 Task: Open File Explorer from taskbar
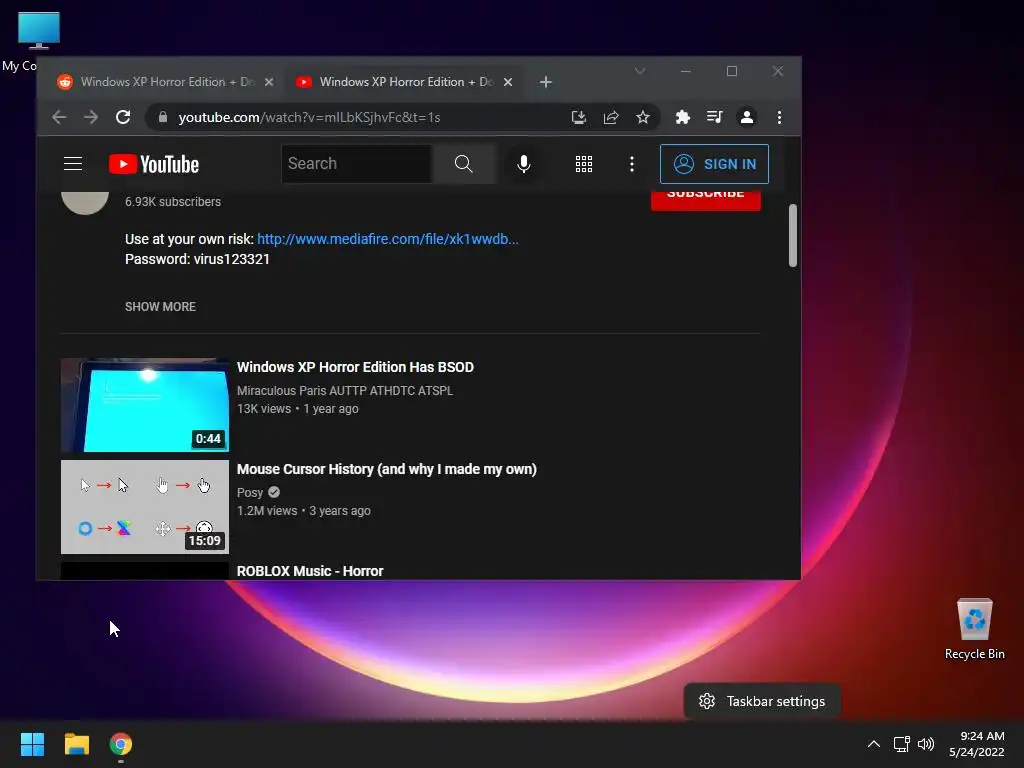(x=76, y=744)
